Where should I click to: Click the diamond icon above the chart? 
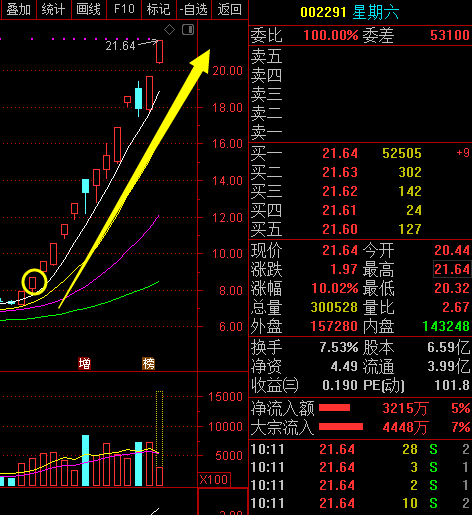coord(169,30)
